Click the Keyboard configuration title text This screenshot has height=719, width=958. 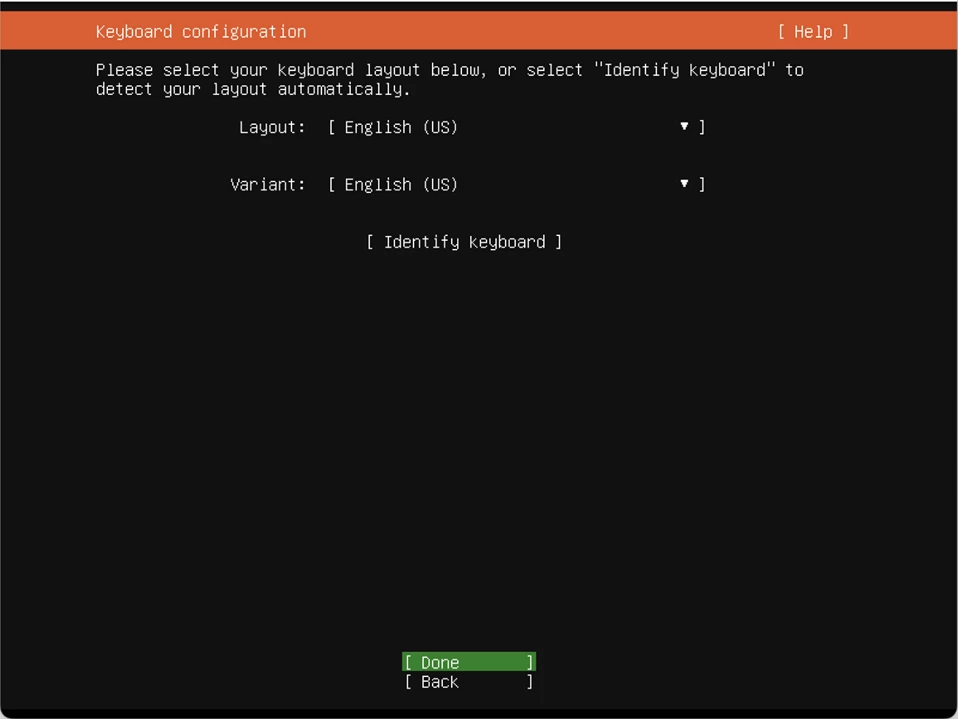point(201,32)
